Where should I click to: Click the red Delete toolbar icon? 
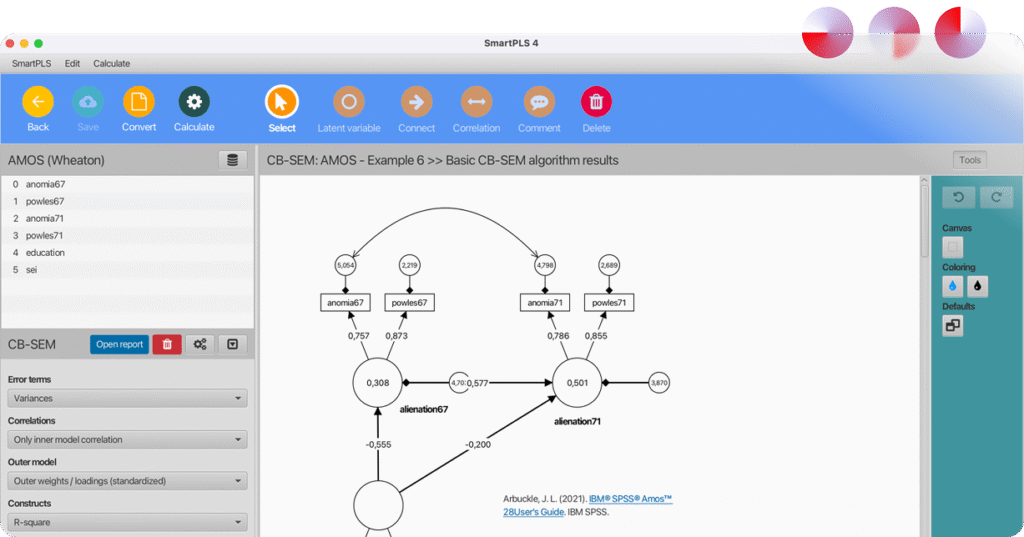pyautogui.click(x=596, y=102)
